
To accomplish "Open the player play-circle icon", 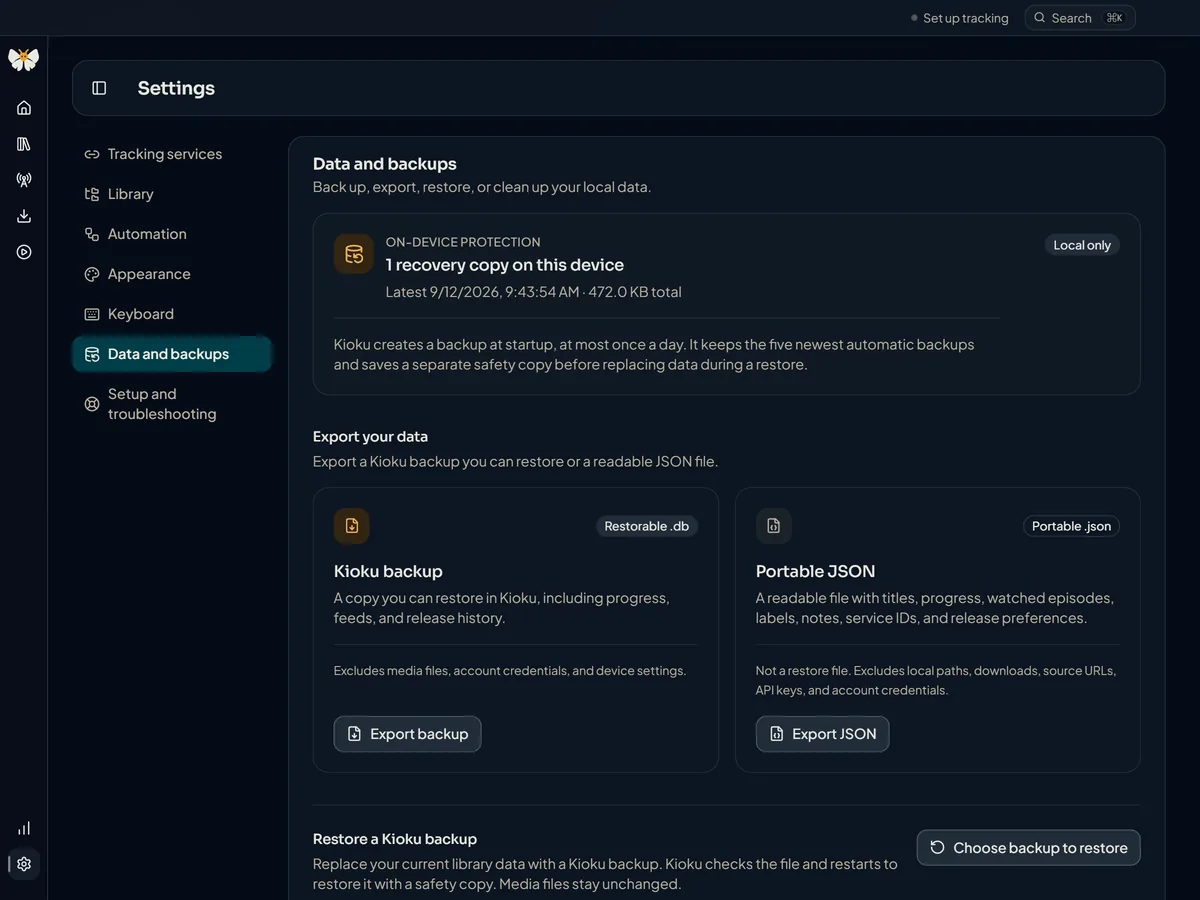I will [24, 252].
